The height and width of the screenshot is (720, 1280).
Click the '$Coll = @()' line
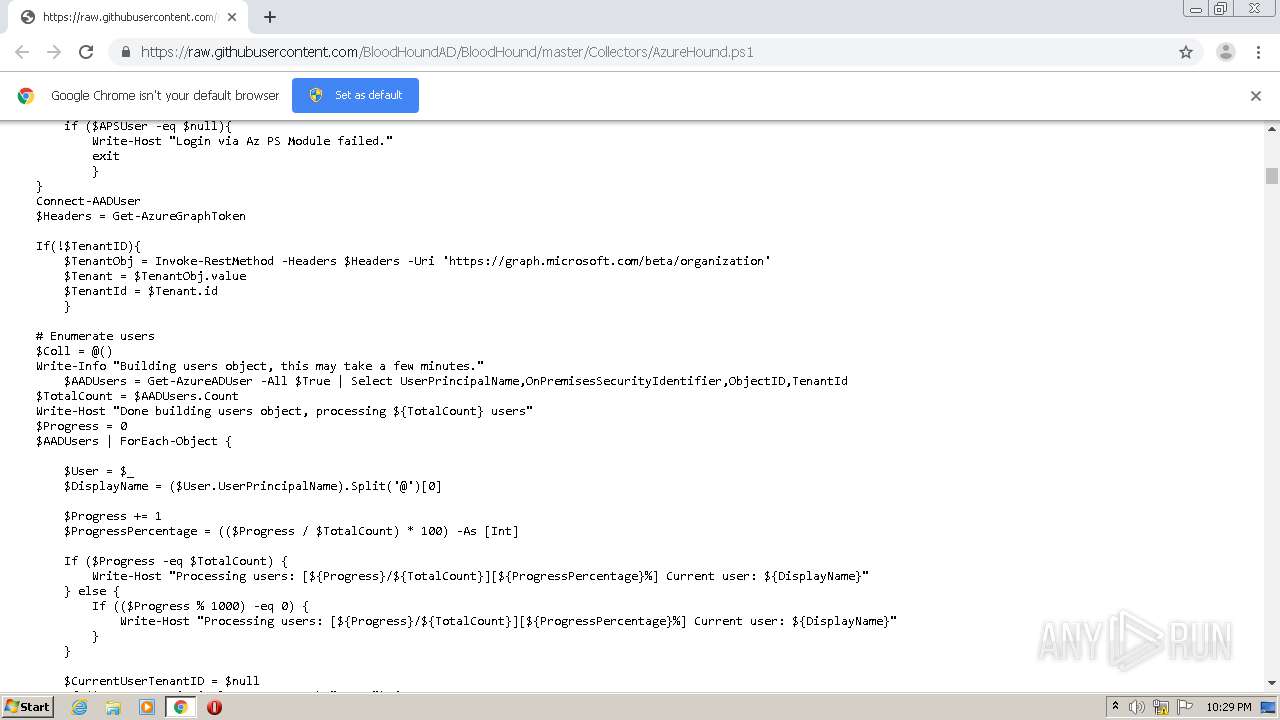pos(74,351)
